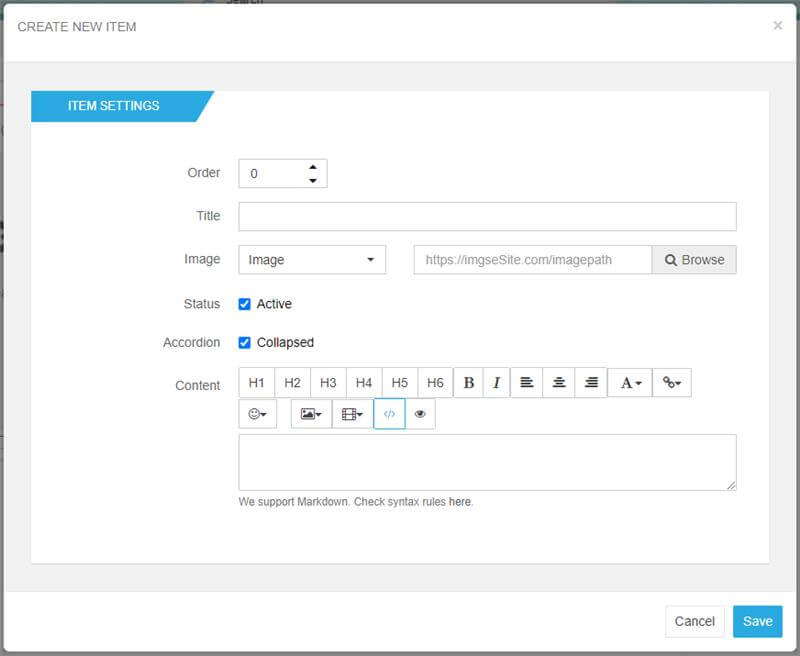Apply H2 heading formatting
Viewport: 800px width, 656px height.
[292, 383]
